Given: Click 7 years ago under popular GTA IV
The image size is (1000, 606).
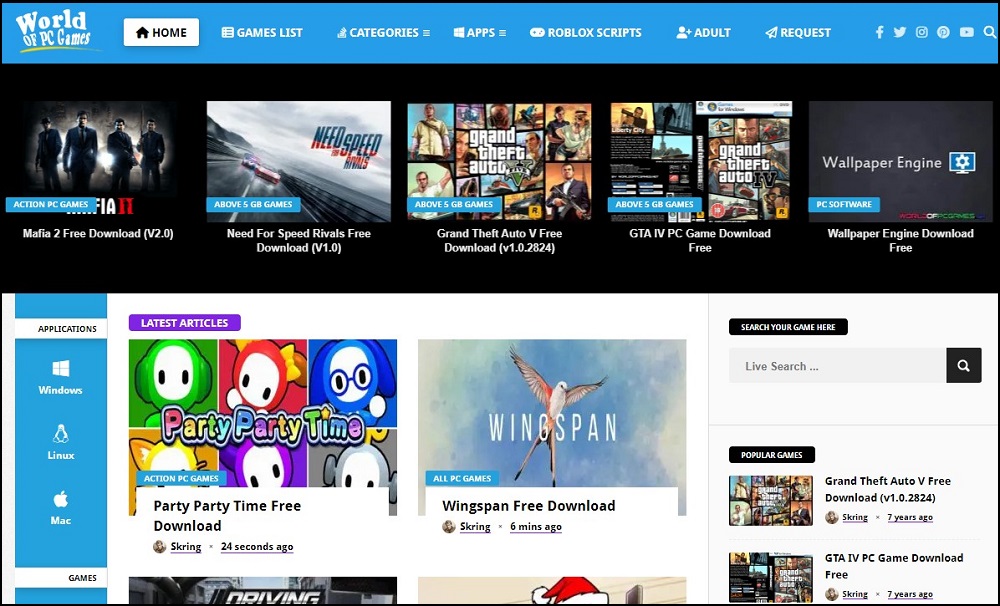Looking at the screenshot, I should [910, 595].
